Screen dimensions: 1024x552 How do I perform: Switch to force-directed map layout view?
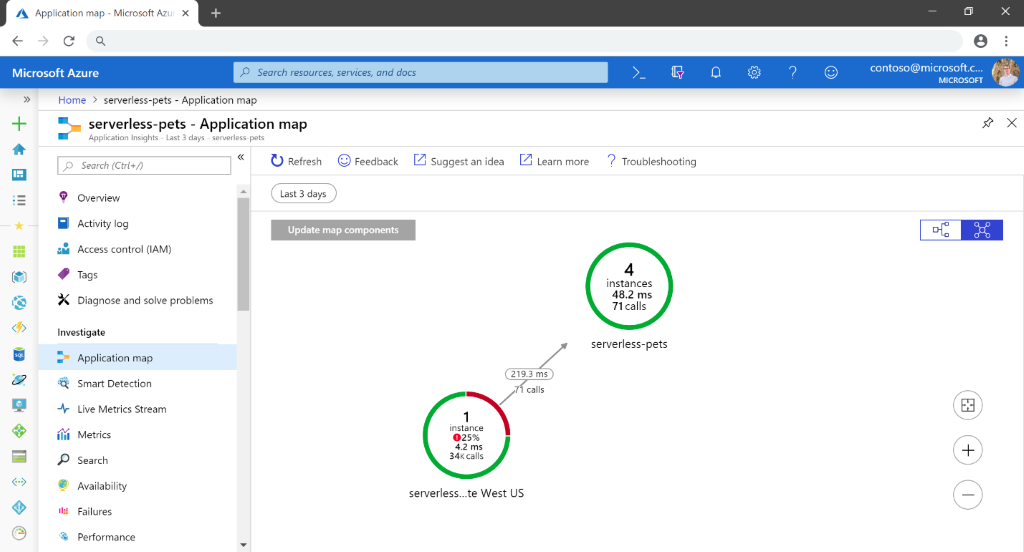982,230
